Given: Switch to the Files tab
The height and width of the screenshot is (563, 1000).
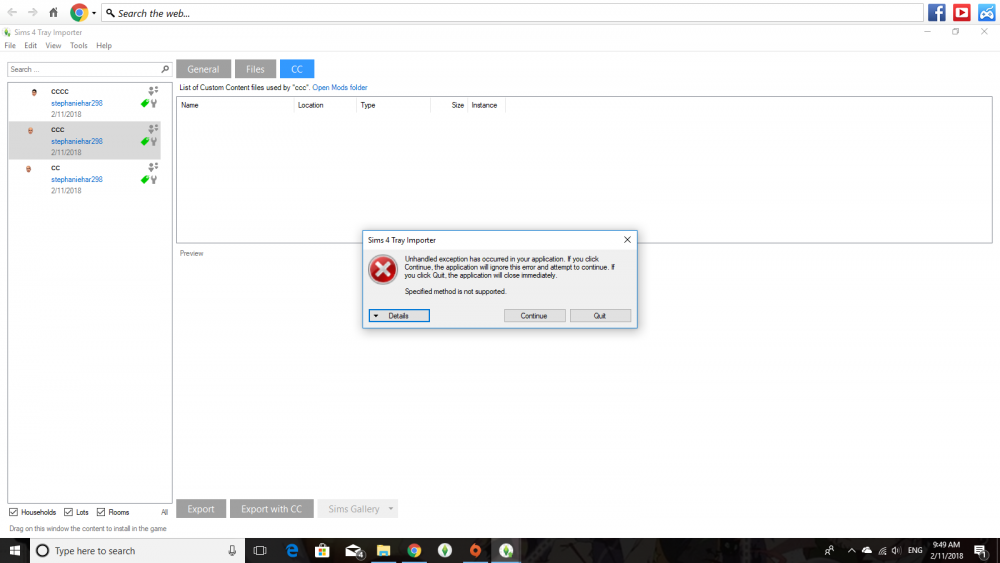Looking at the screenshot, I should pyautogui.click(x=255, y=69).
